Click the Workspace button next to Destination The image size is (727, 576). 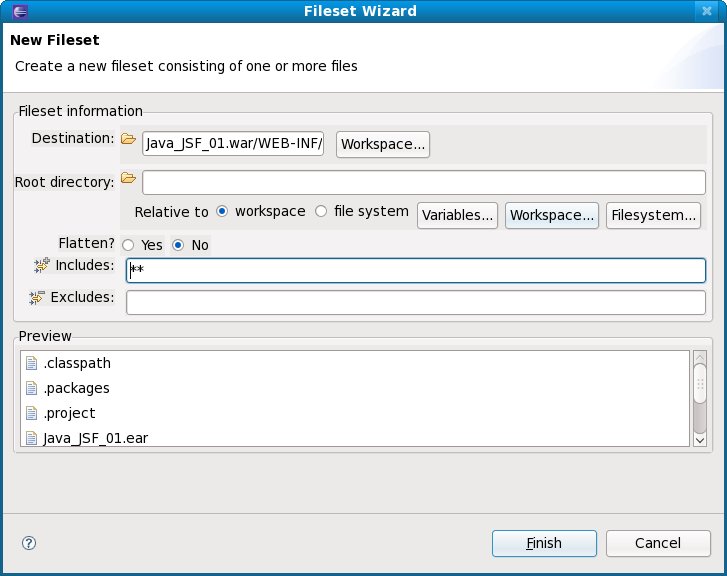(384, 145)
